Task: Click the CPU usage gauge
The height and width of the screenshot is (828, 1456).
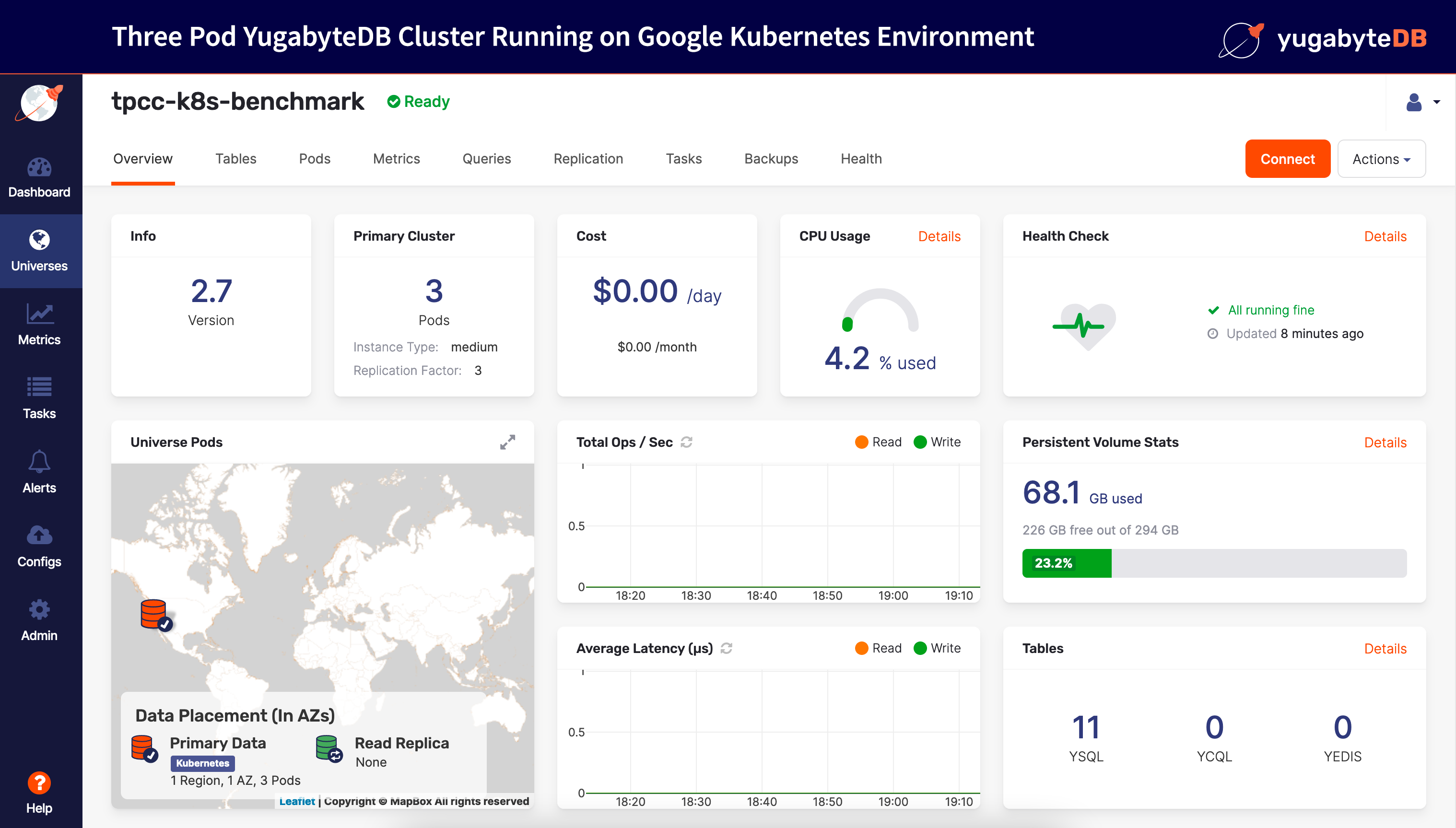Action: tap(881, 310)
